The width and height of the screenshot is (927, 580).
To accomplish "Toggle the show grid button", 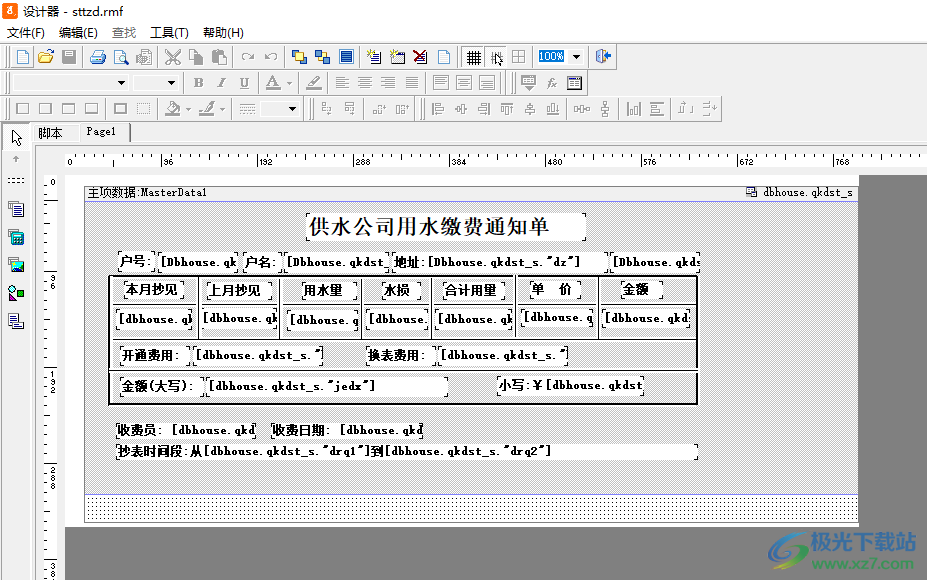I will click(x=474, y=57).
